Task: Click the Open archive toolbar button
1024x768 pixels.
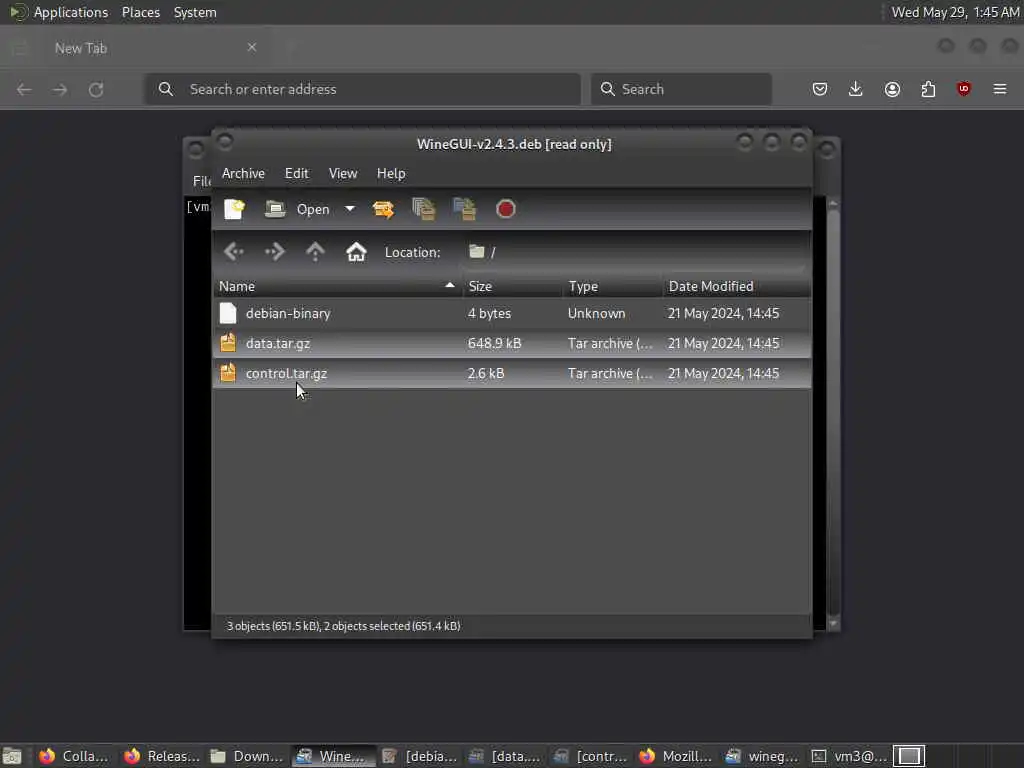Action: pyautogui.click(x=297, y=209)
